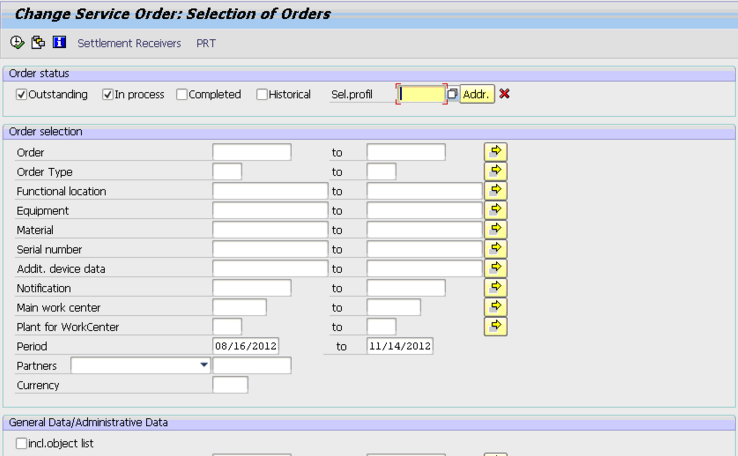The height and width of the screenshot is (456, 738).
Task: Click the Equipment from field
Action: (270, 210)
